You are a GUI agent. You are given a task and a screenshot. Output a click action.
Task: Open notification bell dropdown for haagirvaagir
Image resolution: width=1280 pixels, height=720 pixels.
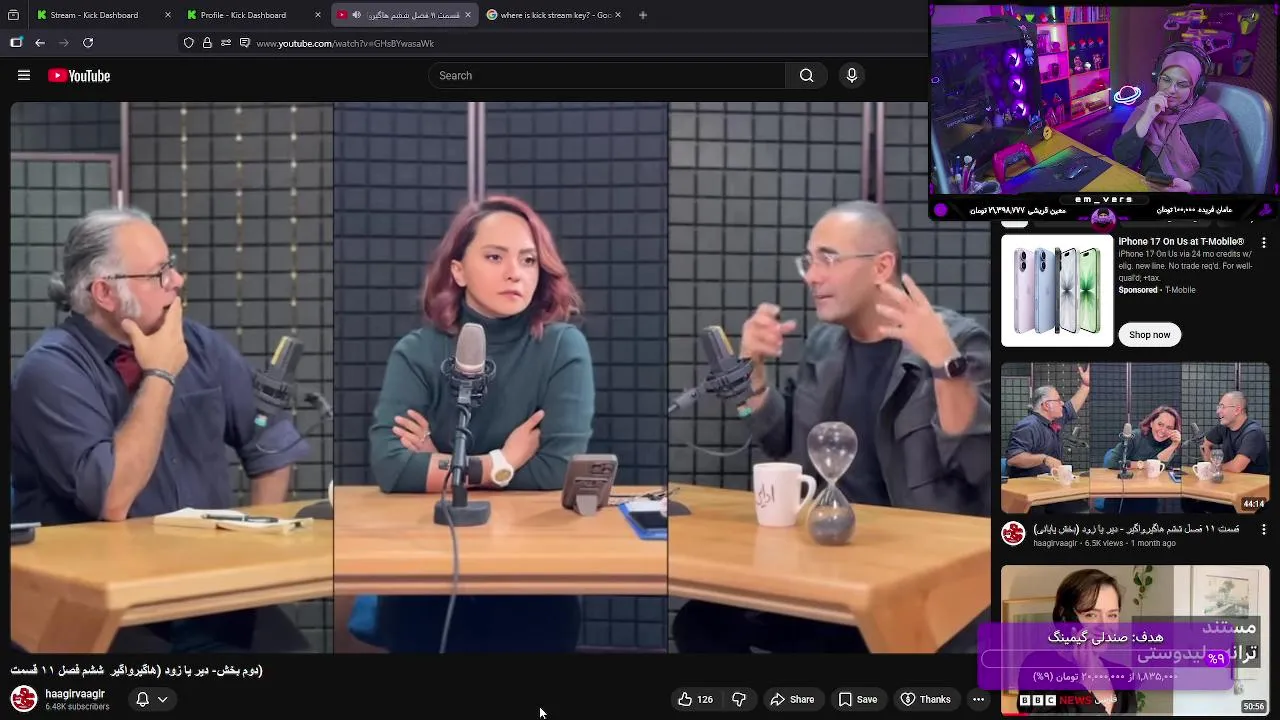tap(152, 699)
